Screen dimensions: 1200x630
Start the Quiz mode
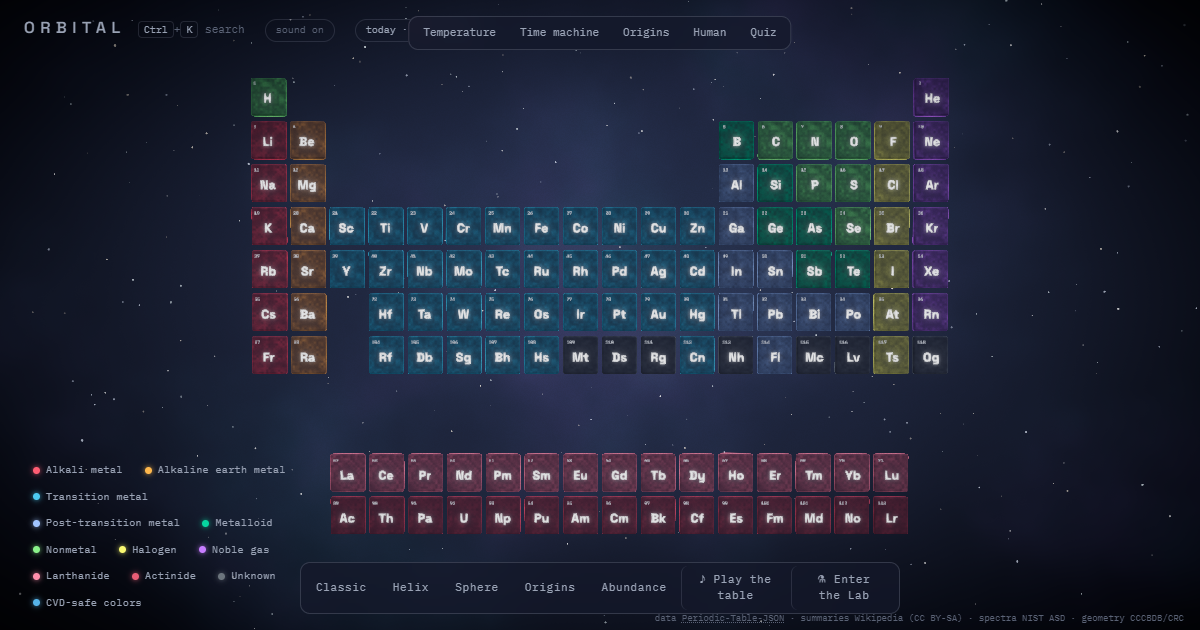coord(763,32)
